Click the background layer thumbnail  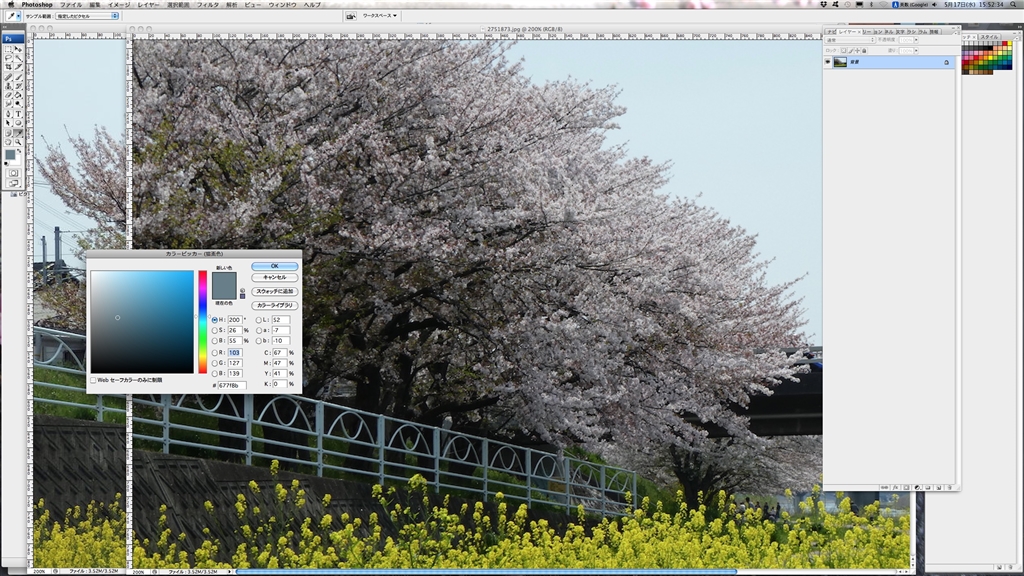click(840, 62)
